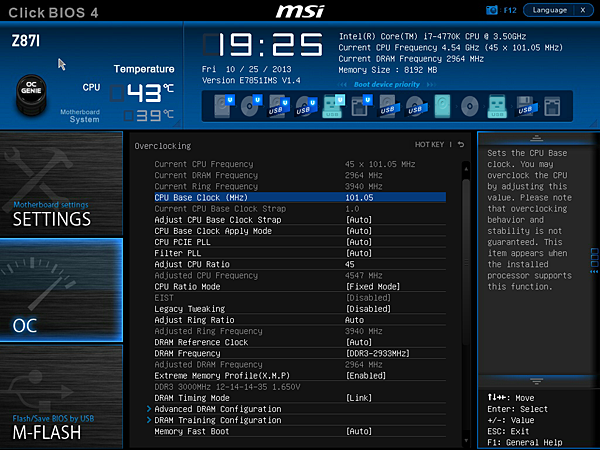Click the Current CPU Base Clock Strap row
The width and height of the screenshot is (600, 450).
pyautogui.click(x=300, y=209)
